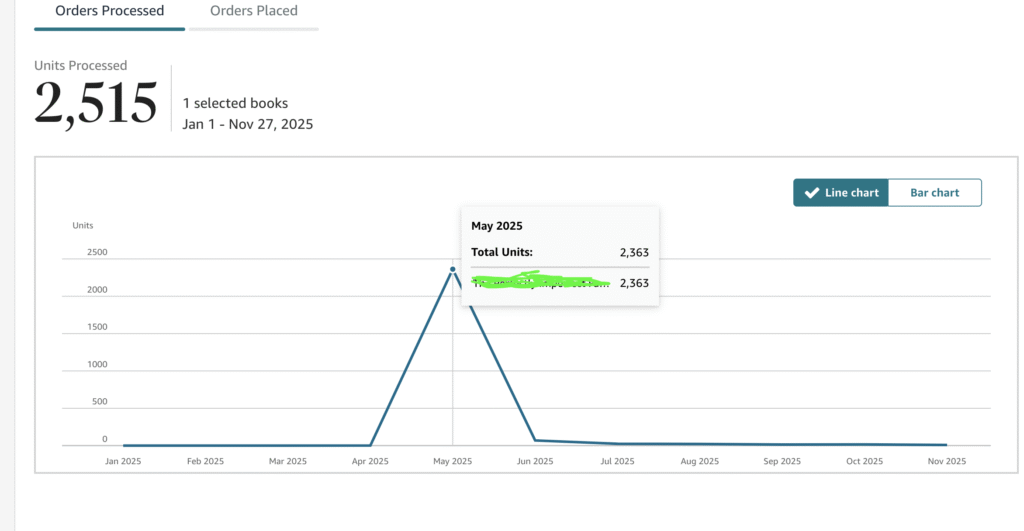
Task: Click the line's Nov 2025 endpoint
Action: (946, 445)
